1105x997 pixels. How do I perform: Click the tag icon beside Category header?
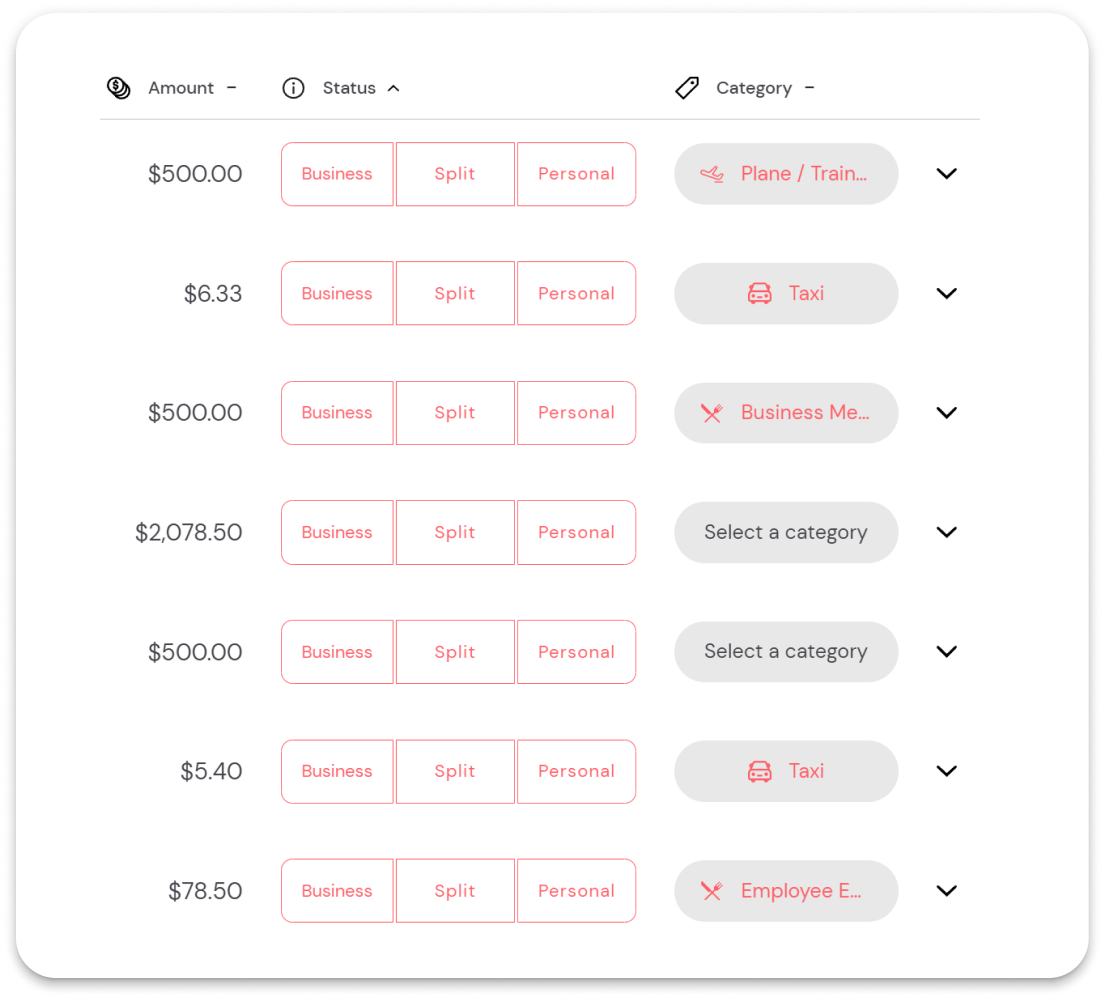tap(687, 88)
